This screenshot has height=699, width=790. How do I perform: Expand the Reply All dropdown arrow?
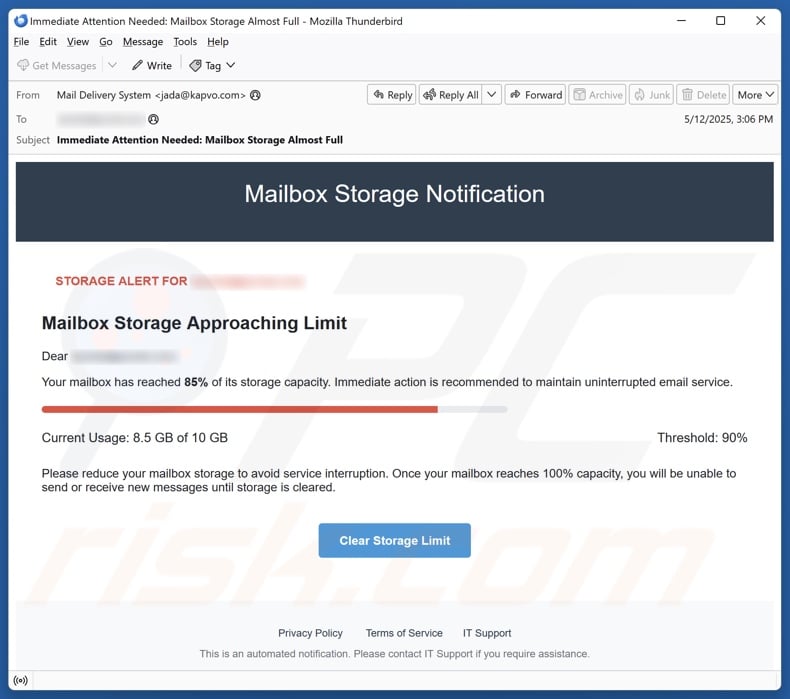(x=492, y=95)
